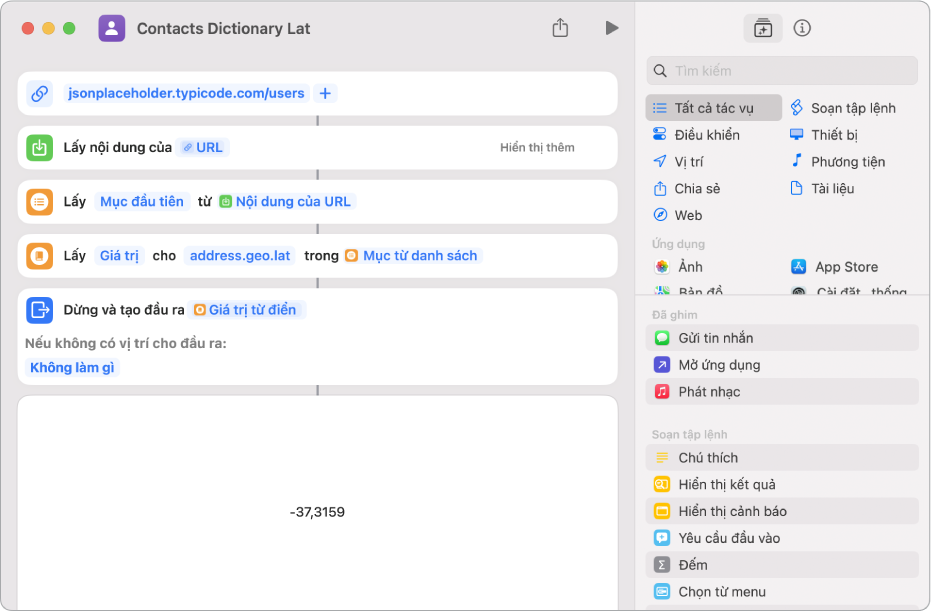
Task: Select Vị trí category
Action: [x=677, y=161]
